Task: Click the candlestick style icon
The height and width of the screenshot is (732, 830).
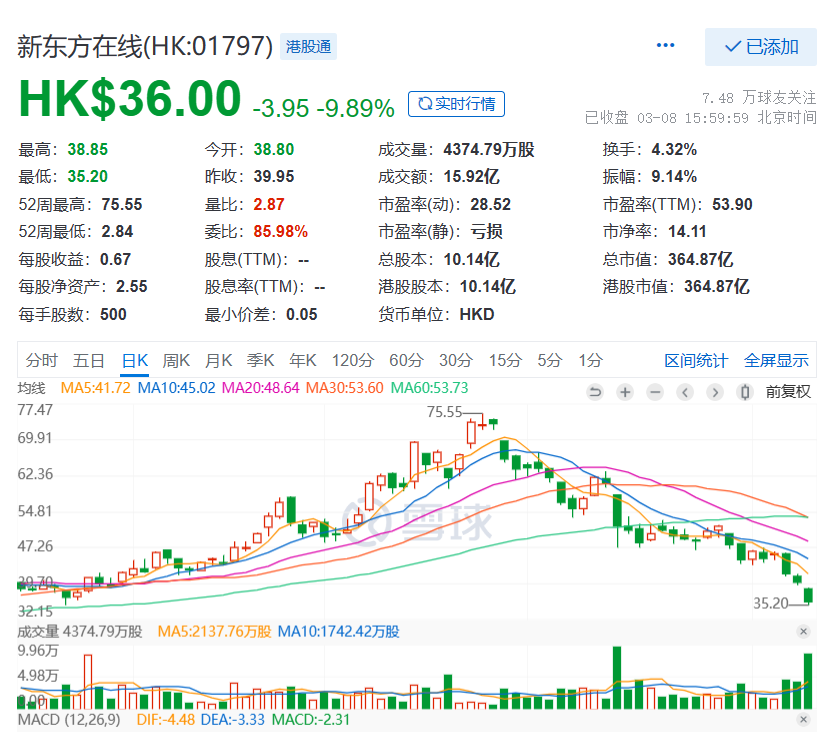Action: (744, 392)
